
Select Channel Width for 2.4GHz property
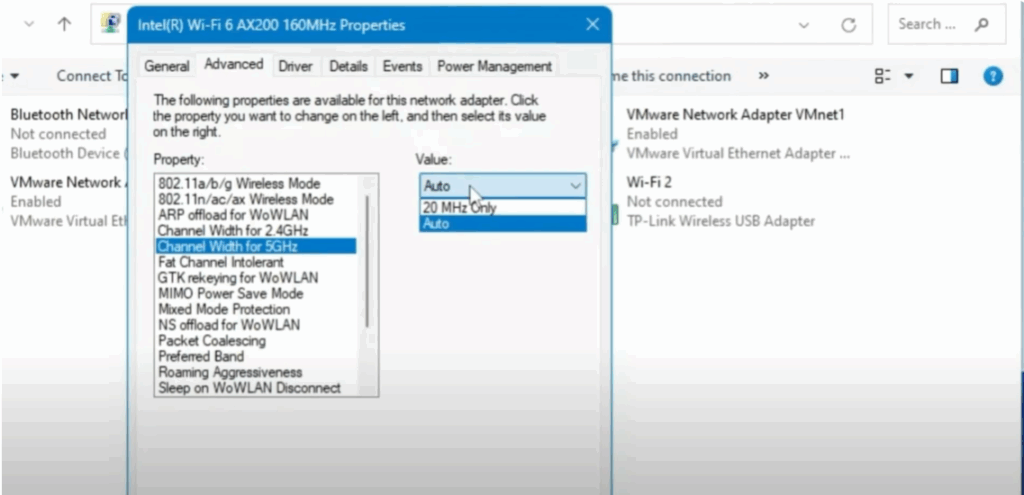[x=255, y=231]
